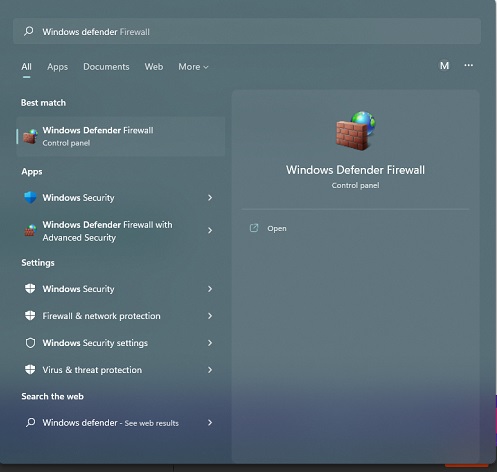The image size is (497, 472).
Task: Click Open in the preview pane
Action: (x=277, y=228)
